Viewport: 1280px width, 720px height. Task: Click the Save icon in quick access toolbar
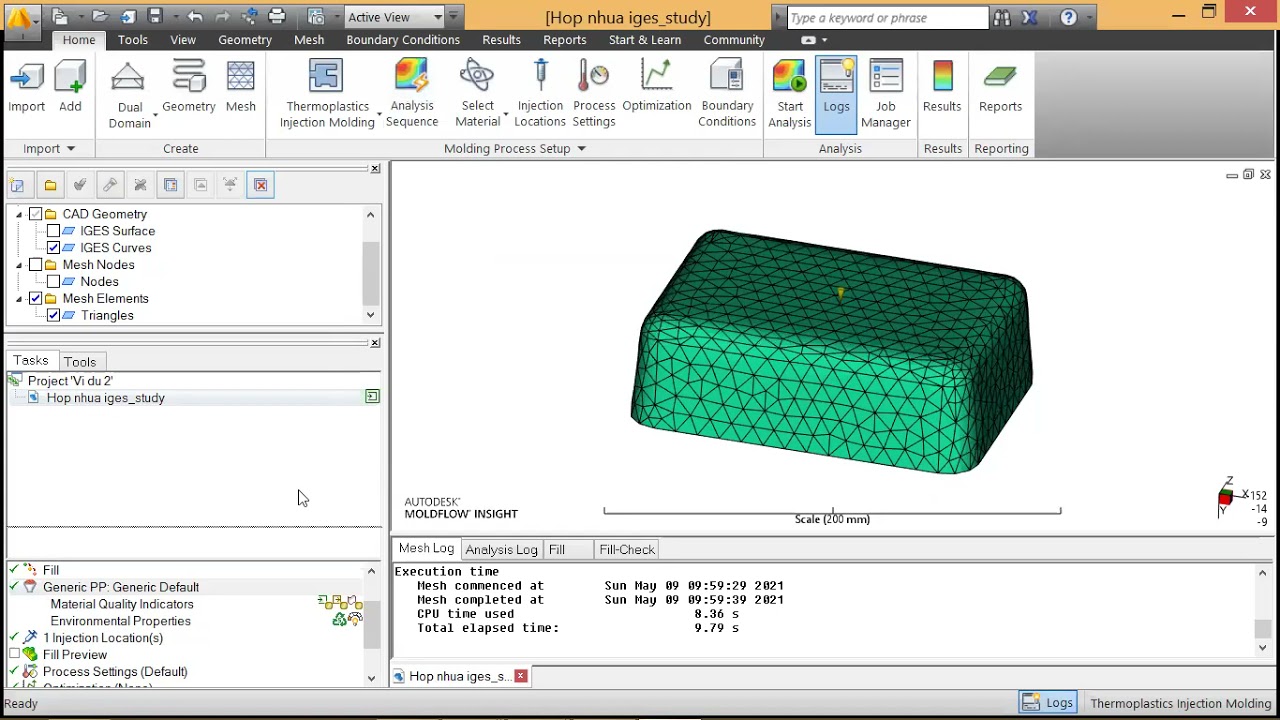tap(154, 16)
